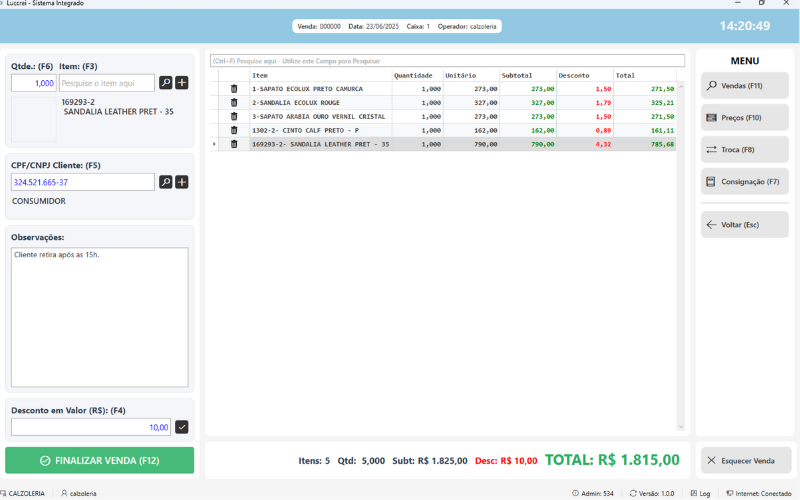This screenshot has height=500, width=800.
Task: Click FINALIZAR VENDA (F12) button
Action: click(x=99, y=460)
